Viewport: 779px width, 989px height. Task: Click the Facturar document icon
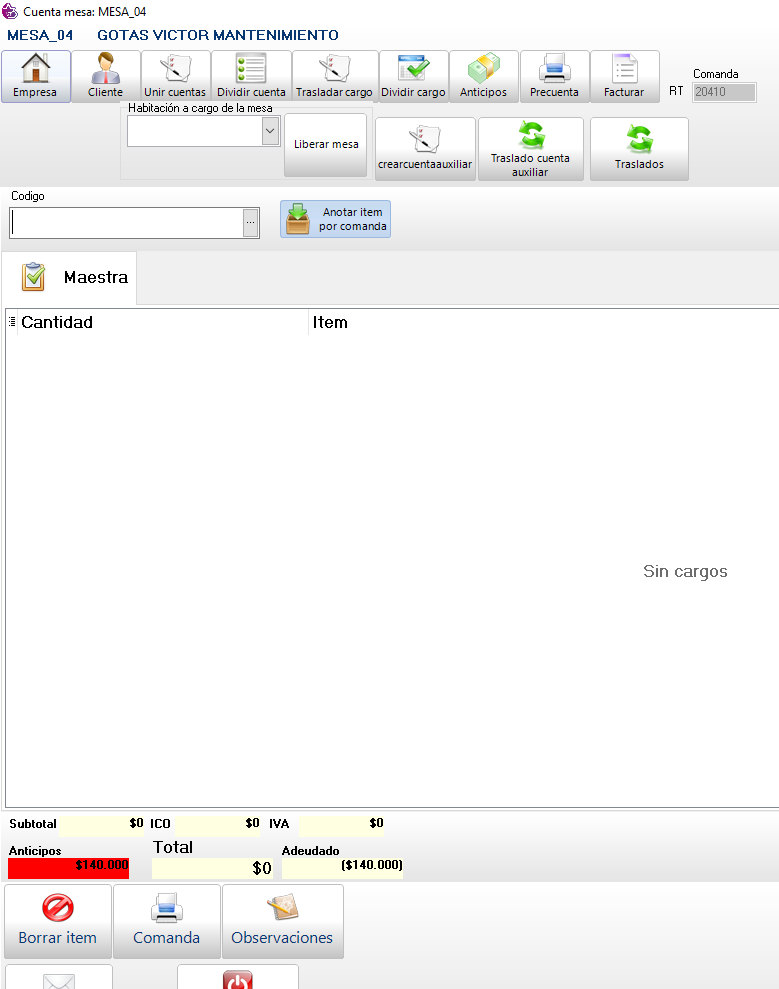624,69
